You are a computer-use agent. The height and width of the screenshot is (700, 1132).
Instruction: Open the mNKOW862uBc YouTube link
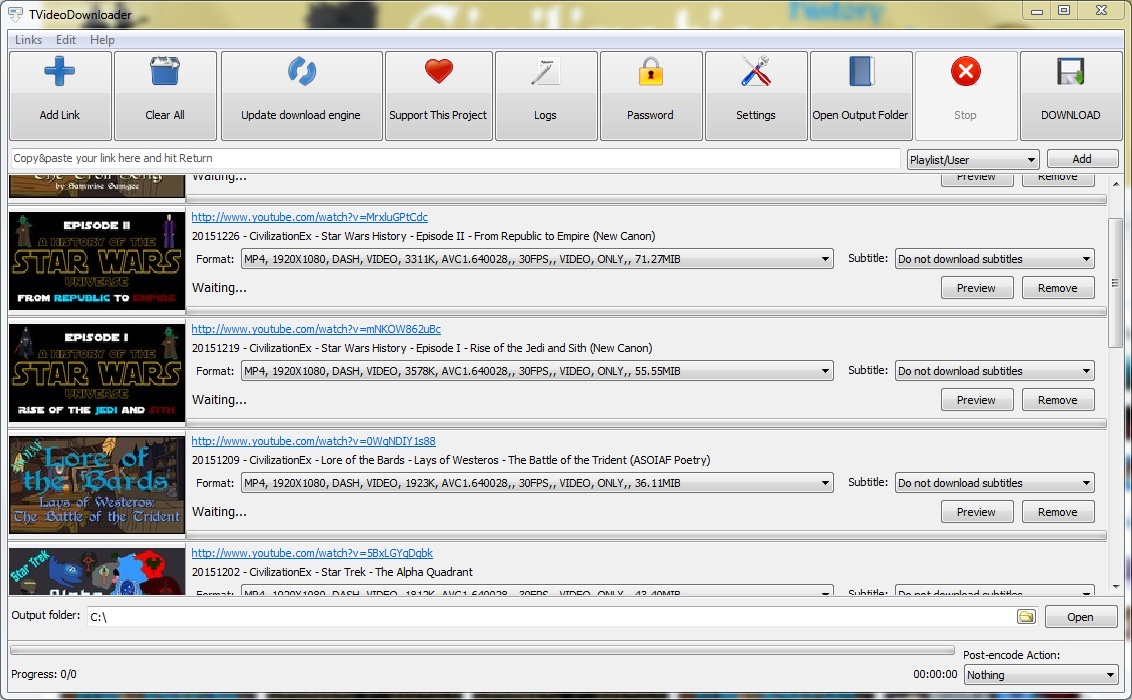pos(316,329)
